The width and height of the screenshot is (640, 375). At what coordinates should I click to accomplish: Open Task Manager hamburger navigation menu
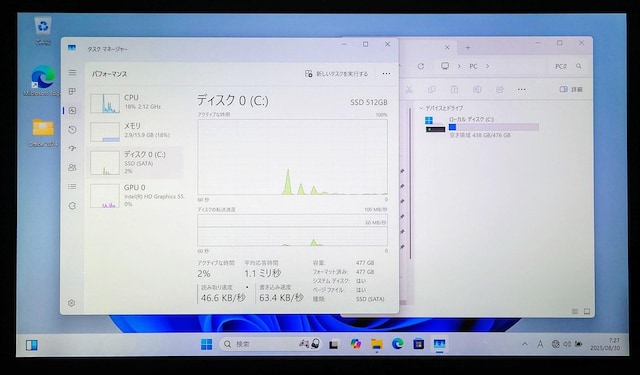(72, 73)
